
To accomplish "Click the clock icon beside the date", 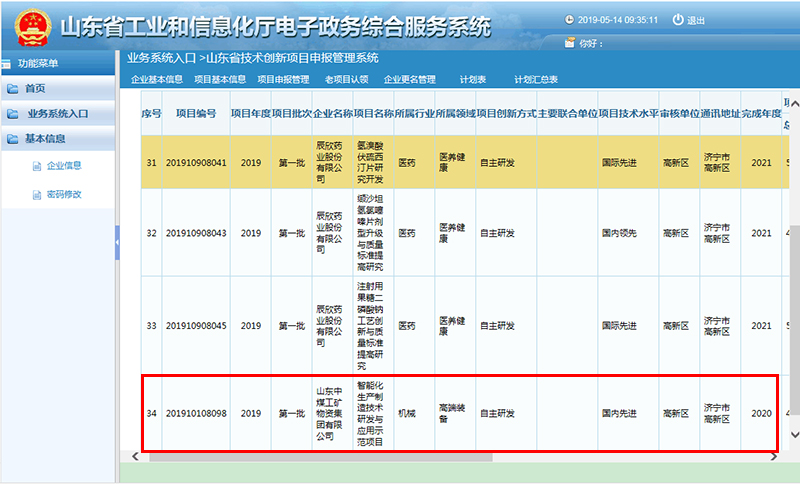I will click(571, 20).
